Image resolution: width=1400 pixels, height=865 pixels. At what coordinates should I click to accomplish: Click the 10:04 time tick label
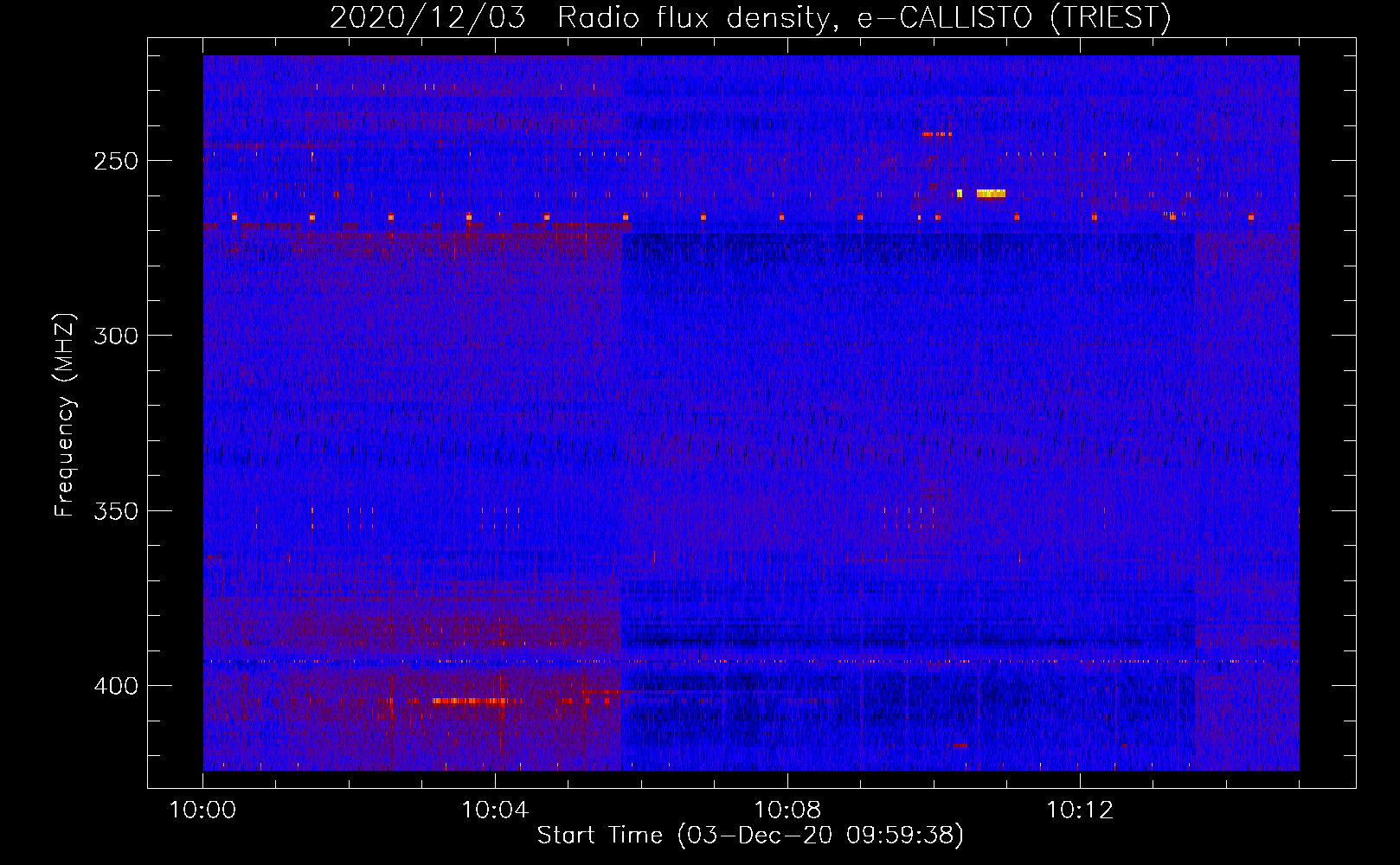tap(495, 811)
